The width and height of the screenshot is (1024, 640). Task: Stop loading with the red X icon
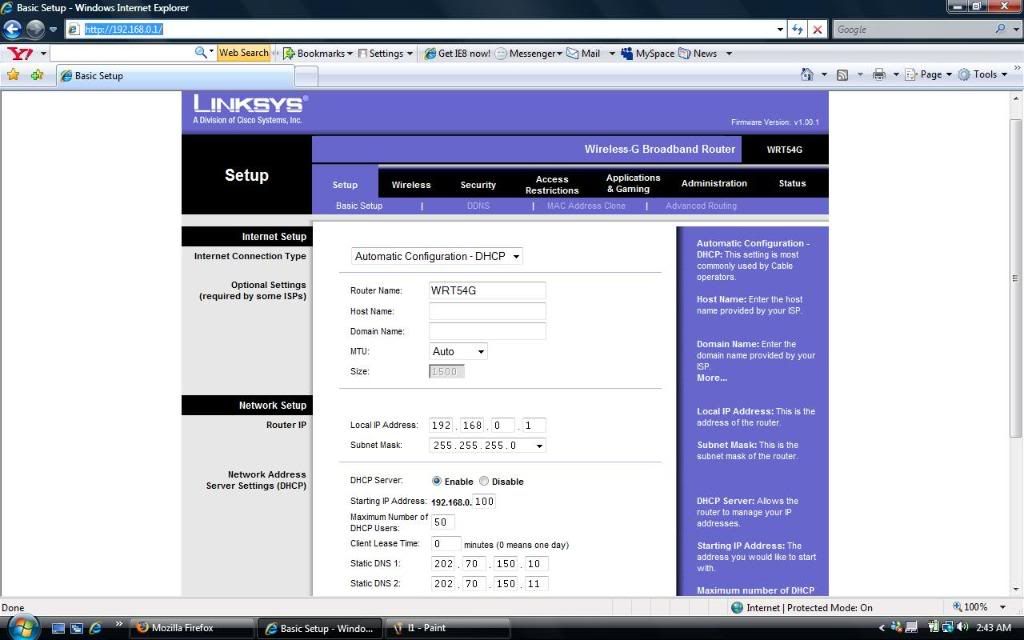(817, 29)
